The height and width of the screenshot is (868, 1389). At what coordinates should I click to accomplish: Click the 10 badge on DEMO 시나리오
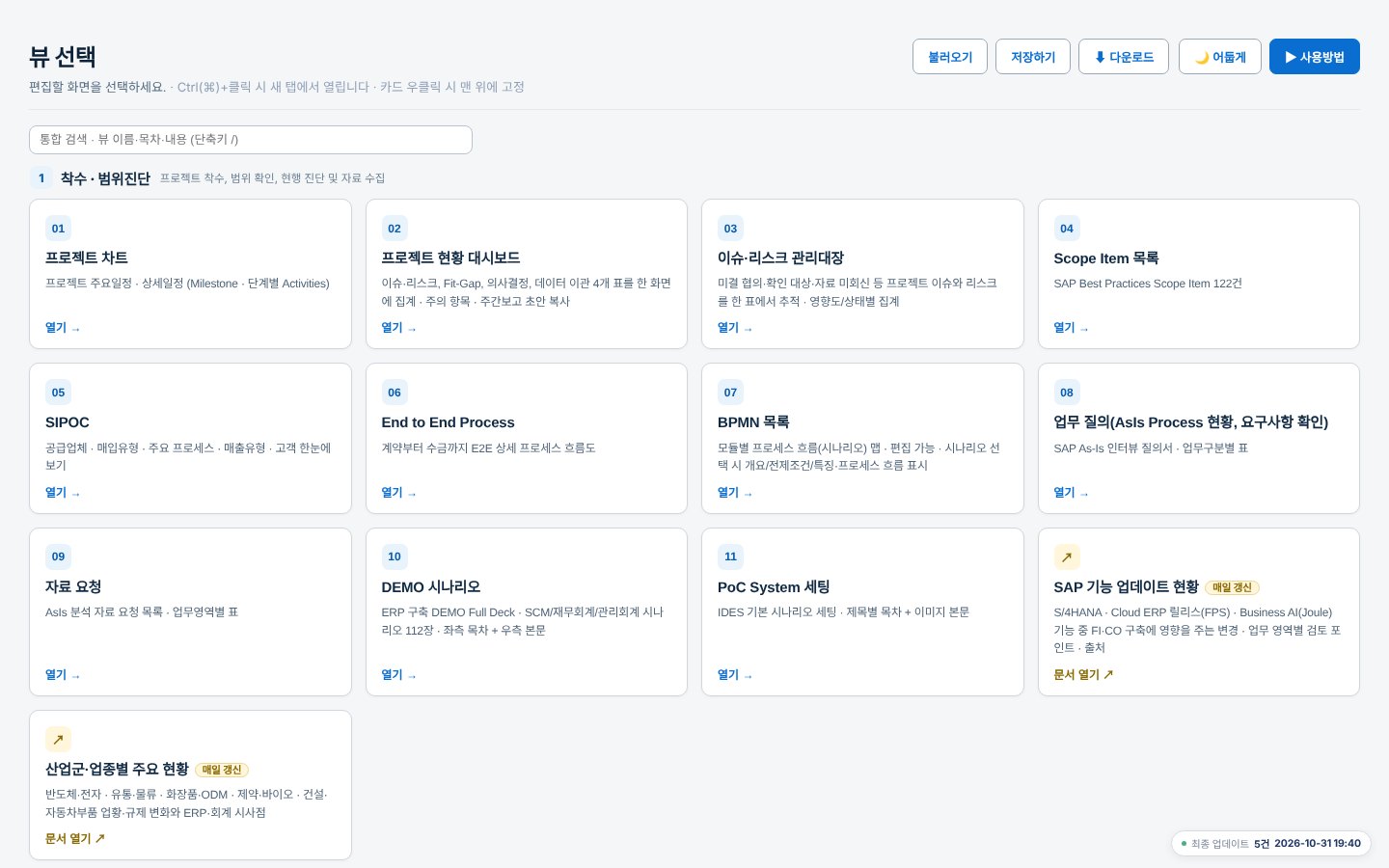tap(395, 556)
